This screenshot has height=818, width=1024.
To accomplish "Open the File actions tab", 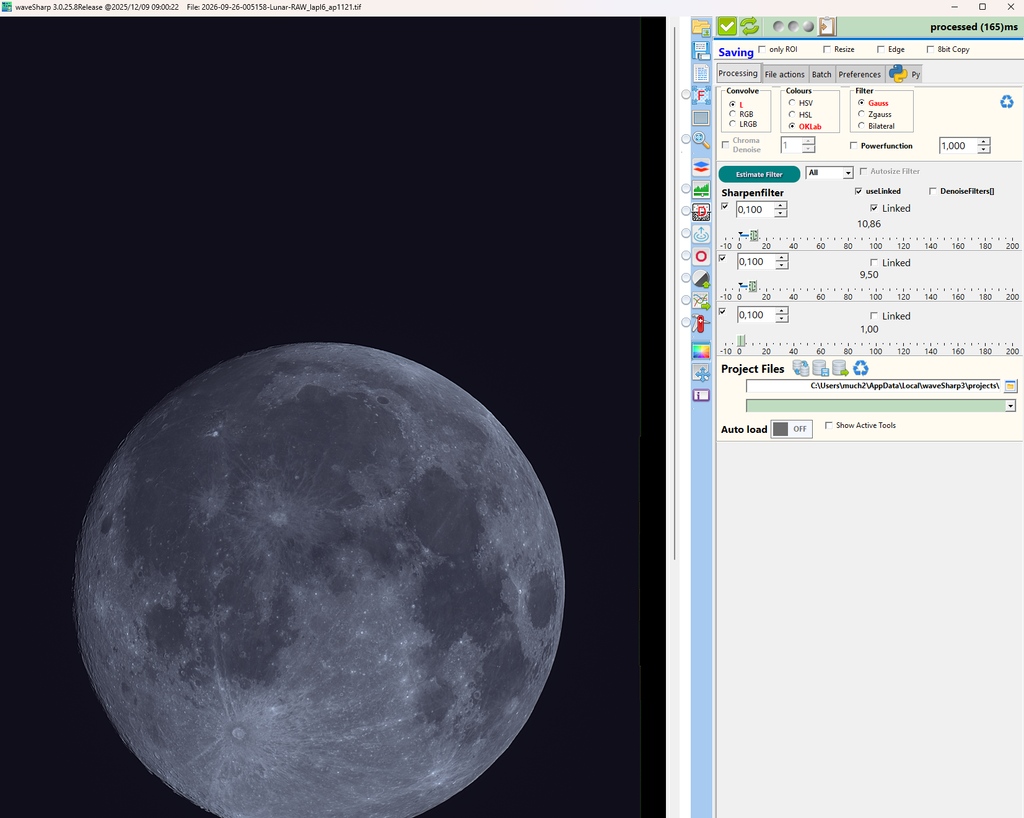I will point(784,74).
